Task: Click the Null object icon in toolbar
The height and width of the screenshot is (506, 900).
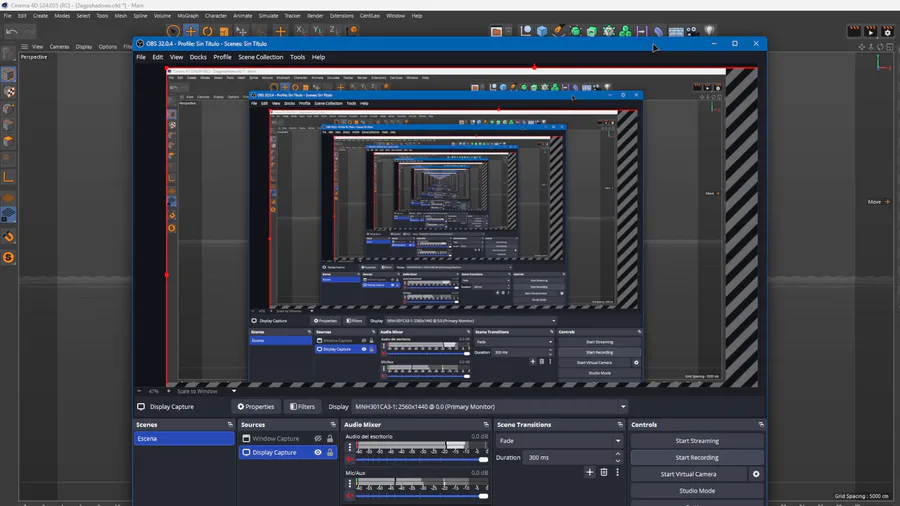Action: (525, 31)
